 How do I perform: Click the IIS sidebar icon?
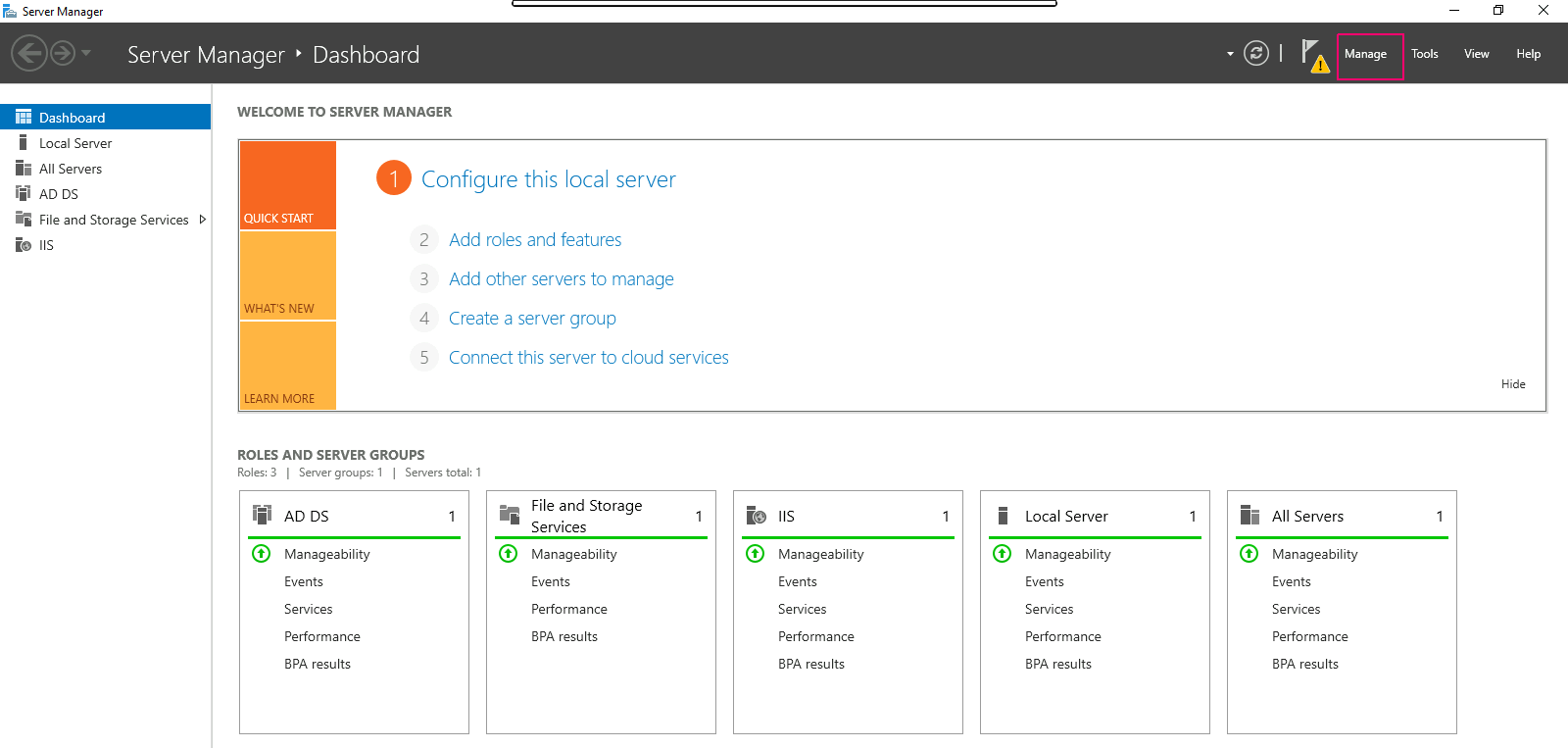click(x=24, y=245)
